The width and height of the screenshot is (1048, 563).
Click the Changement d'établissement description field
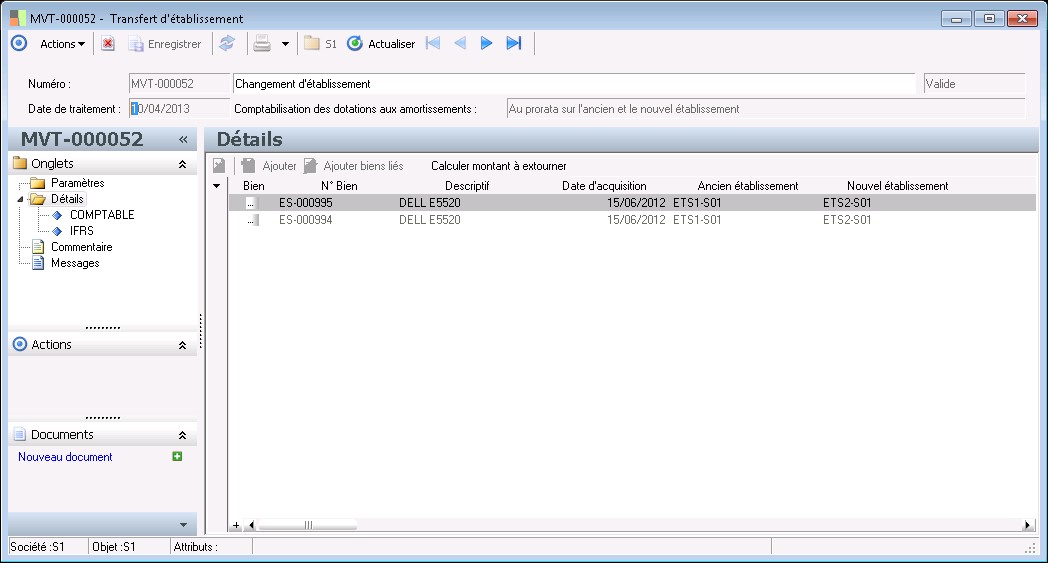[x=573, y=84]
